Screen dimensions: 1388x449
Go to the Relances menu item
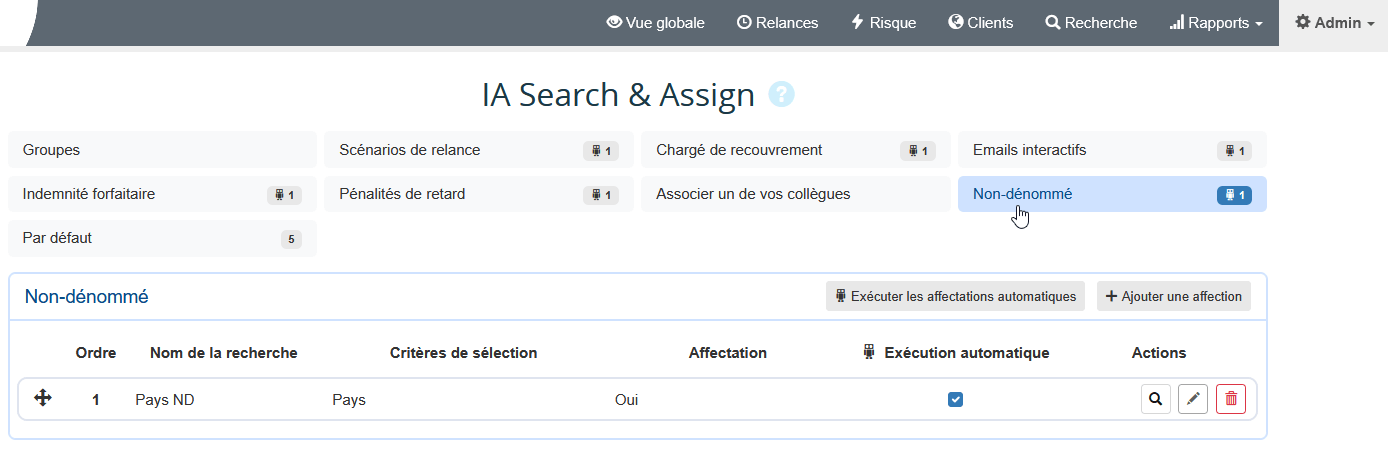(x=777, y=22)
